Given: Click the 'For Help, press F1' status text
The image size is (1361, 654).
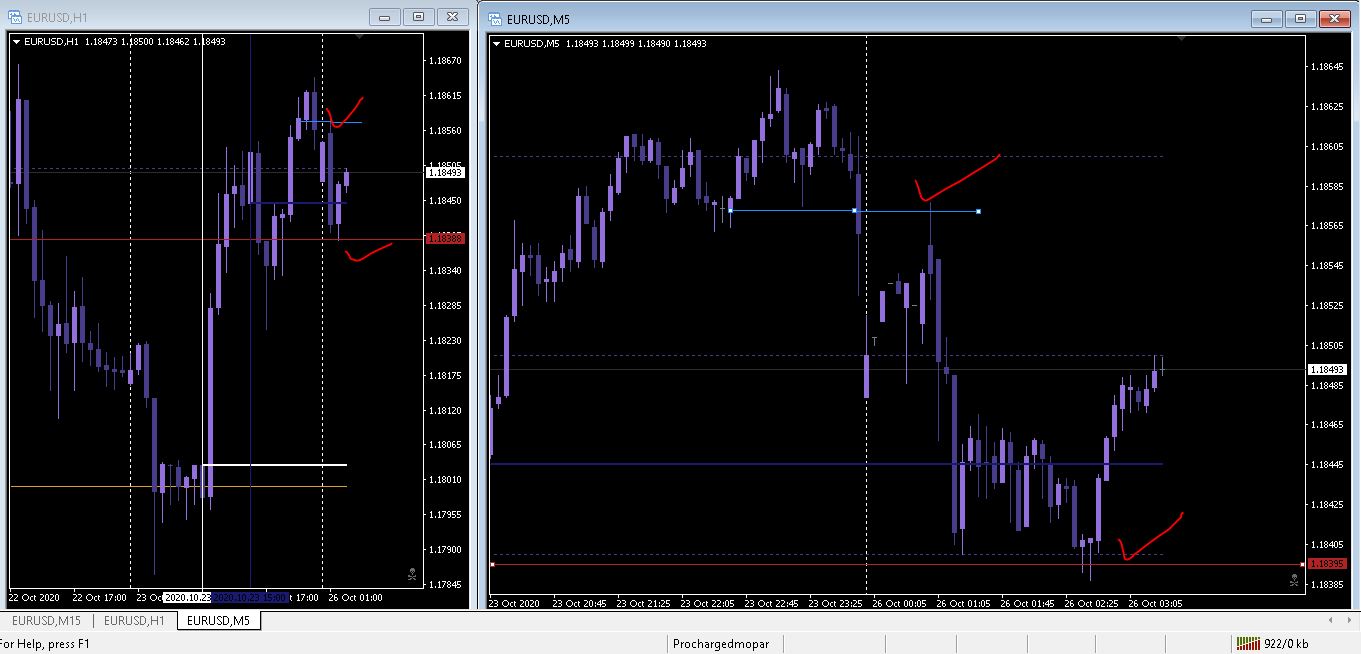Looking at the screenshot, I should [x=45, y=644].
